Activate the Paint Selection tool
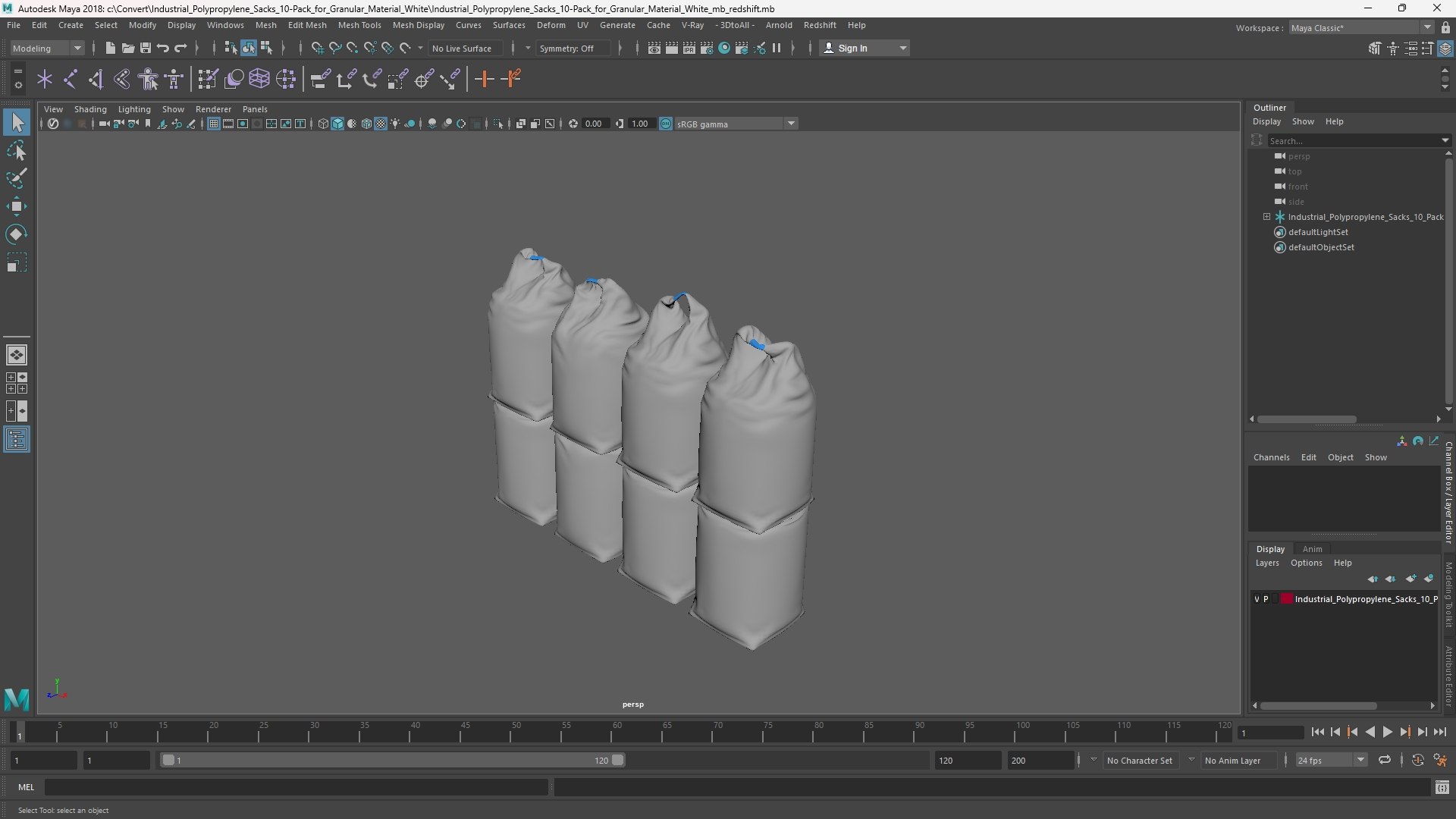Screen dimensions: 1456x819 click(17, 178)
